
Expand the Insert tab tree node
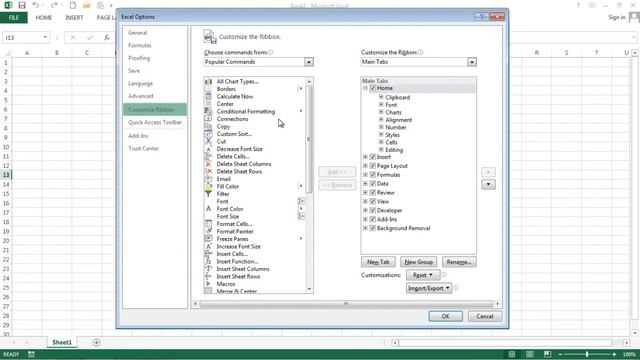(x=365, y=157)
